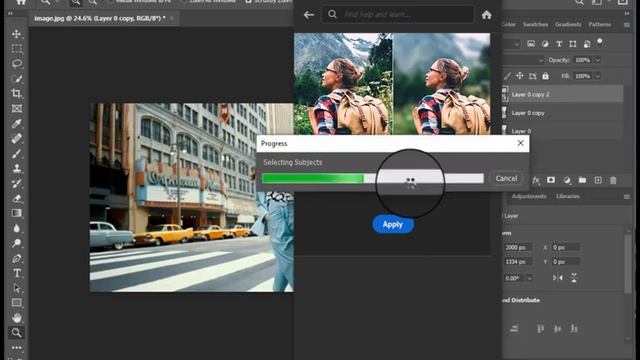Select the Type tool in toolbar

17,273
